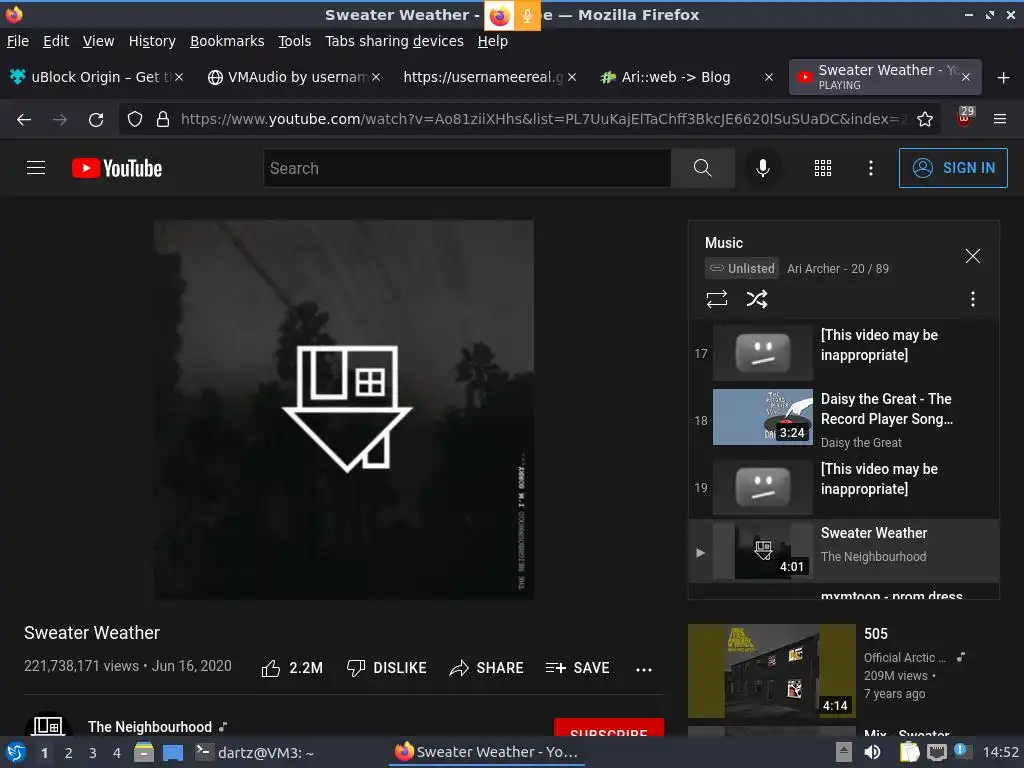Viewport: 1024px width, 768px height.
Task: Click the taskbar clock 14:52
Action: [x=1000, y=752]
